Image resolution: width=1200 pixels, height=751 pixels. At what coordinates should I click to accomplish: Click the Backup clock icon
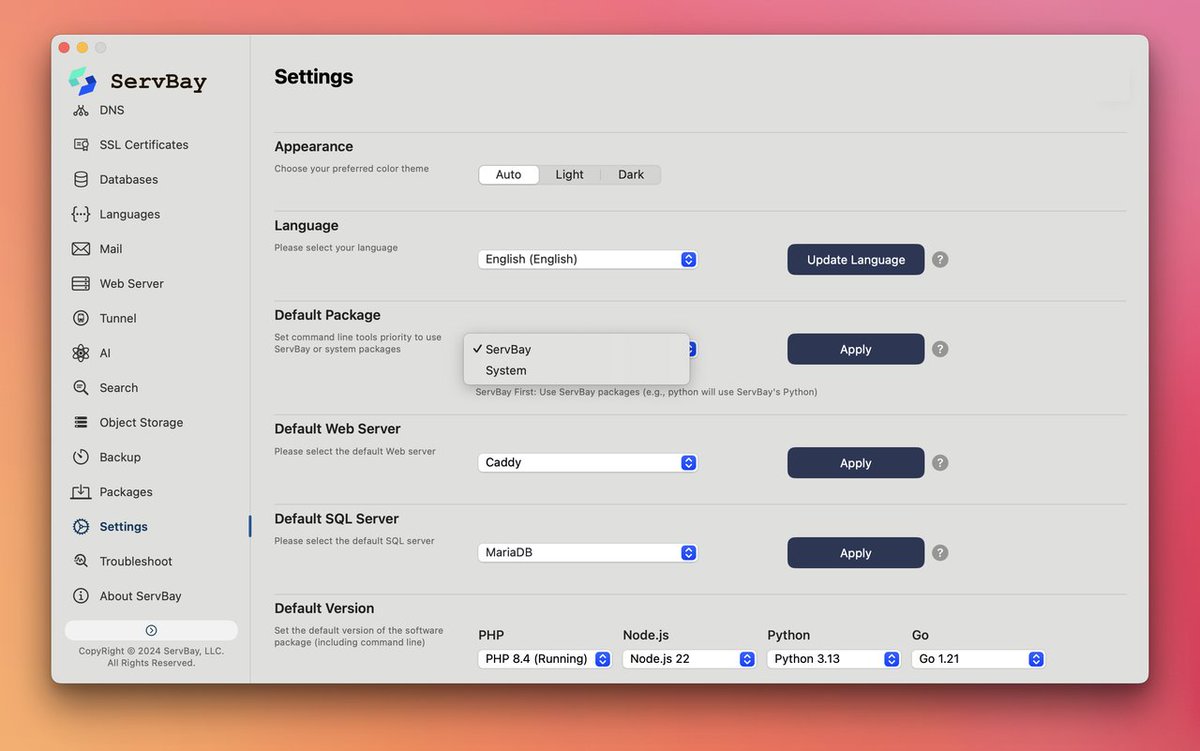coord(81,457)
